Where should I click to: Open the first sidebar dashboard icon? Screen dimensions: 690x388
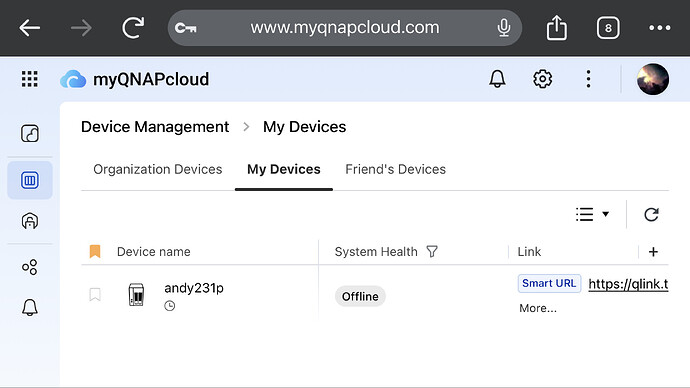(x=30, y=133)
